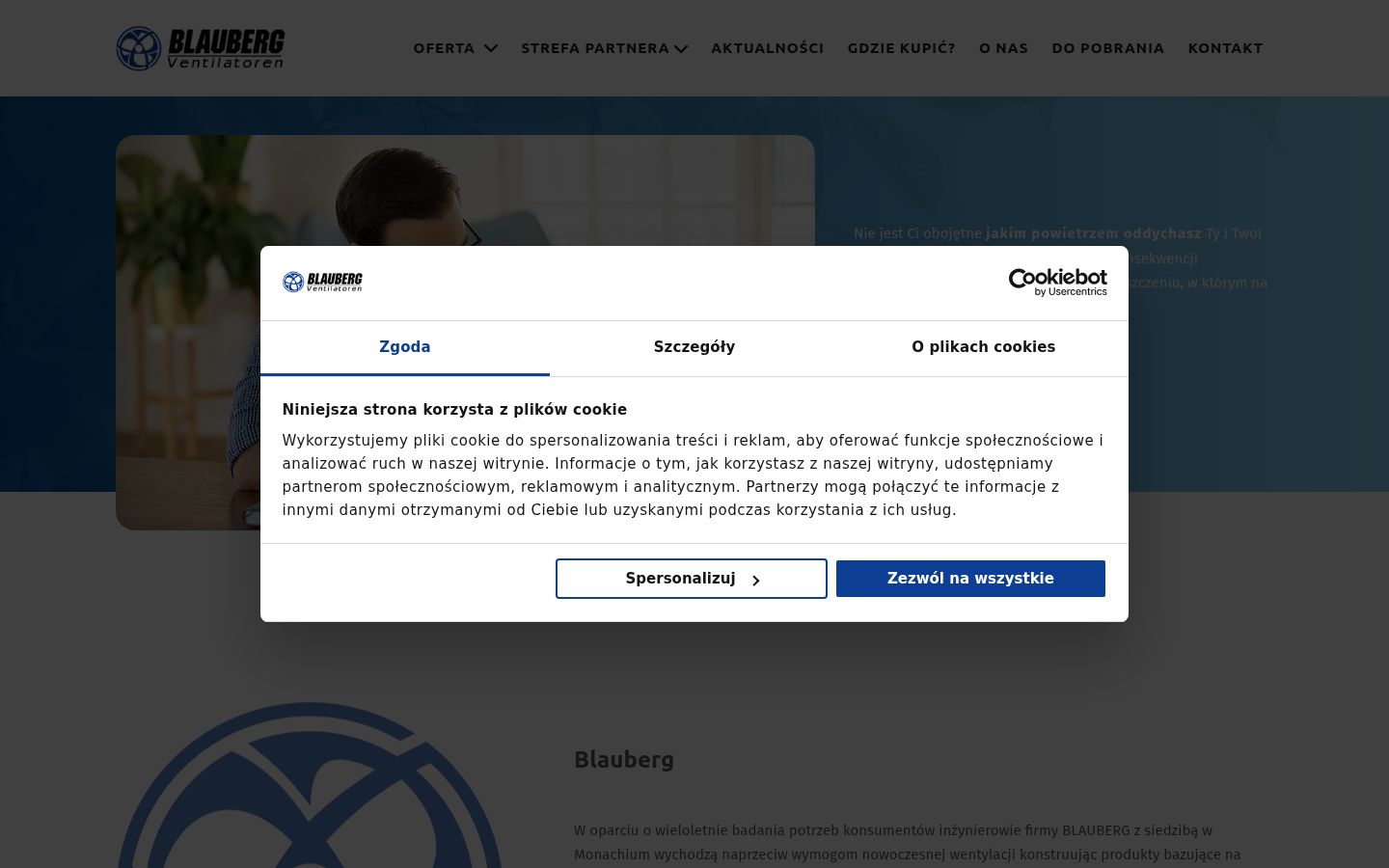Click Zezwól na wszystkie button
This screenshot has width=1389, height=868.
[x=970, y=579]
